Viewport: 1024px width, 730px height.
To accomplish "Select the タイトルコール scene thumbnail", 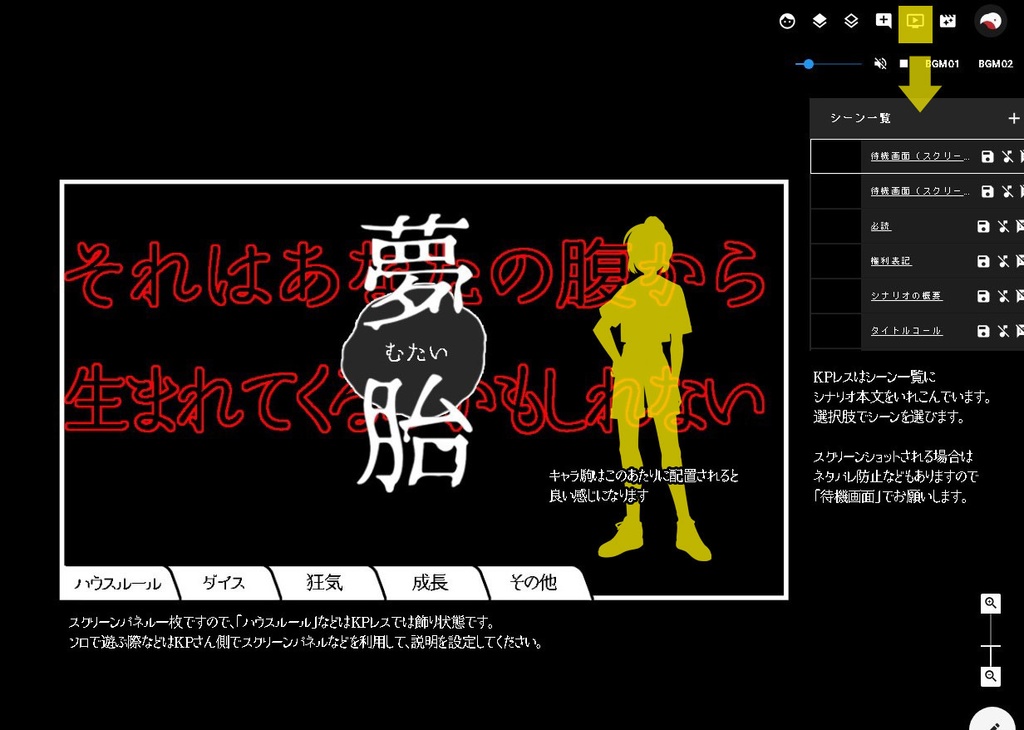I will click(x=836, y=331).
